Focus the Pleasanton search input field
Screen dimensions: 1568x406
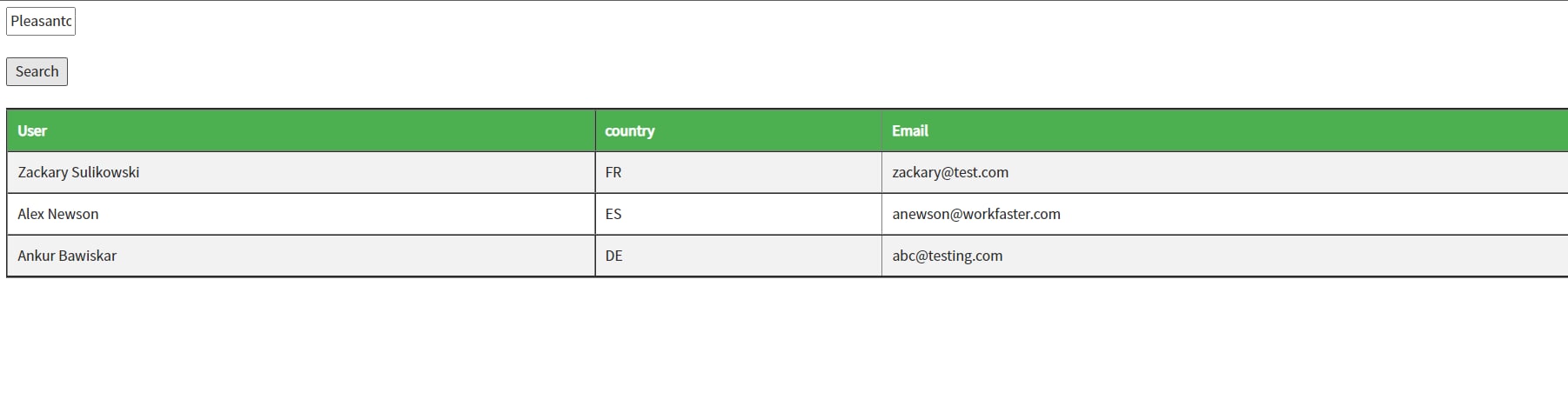(x=41, y=21)
